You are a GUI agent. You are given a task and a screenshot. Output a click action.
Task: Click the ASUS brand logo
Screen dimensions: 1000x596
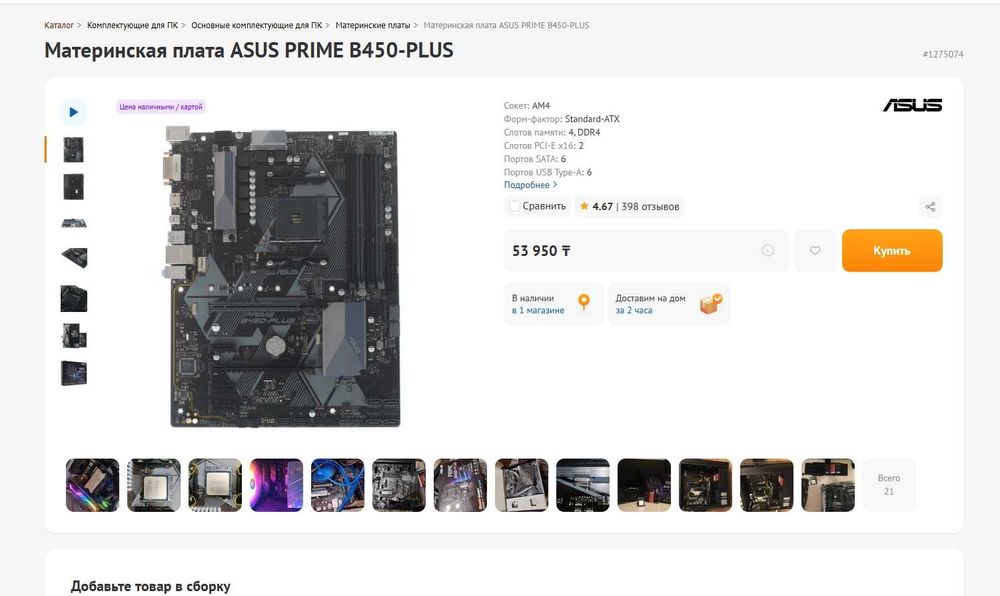(x=913, y=105)
